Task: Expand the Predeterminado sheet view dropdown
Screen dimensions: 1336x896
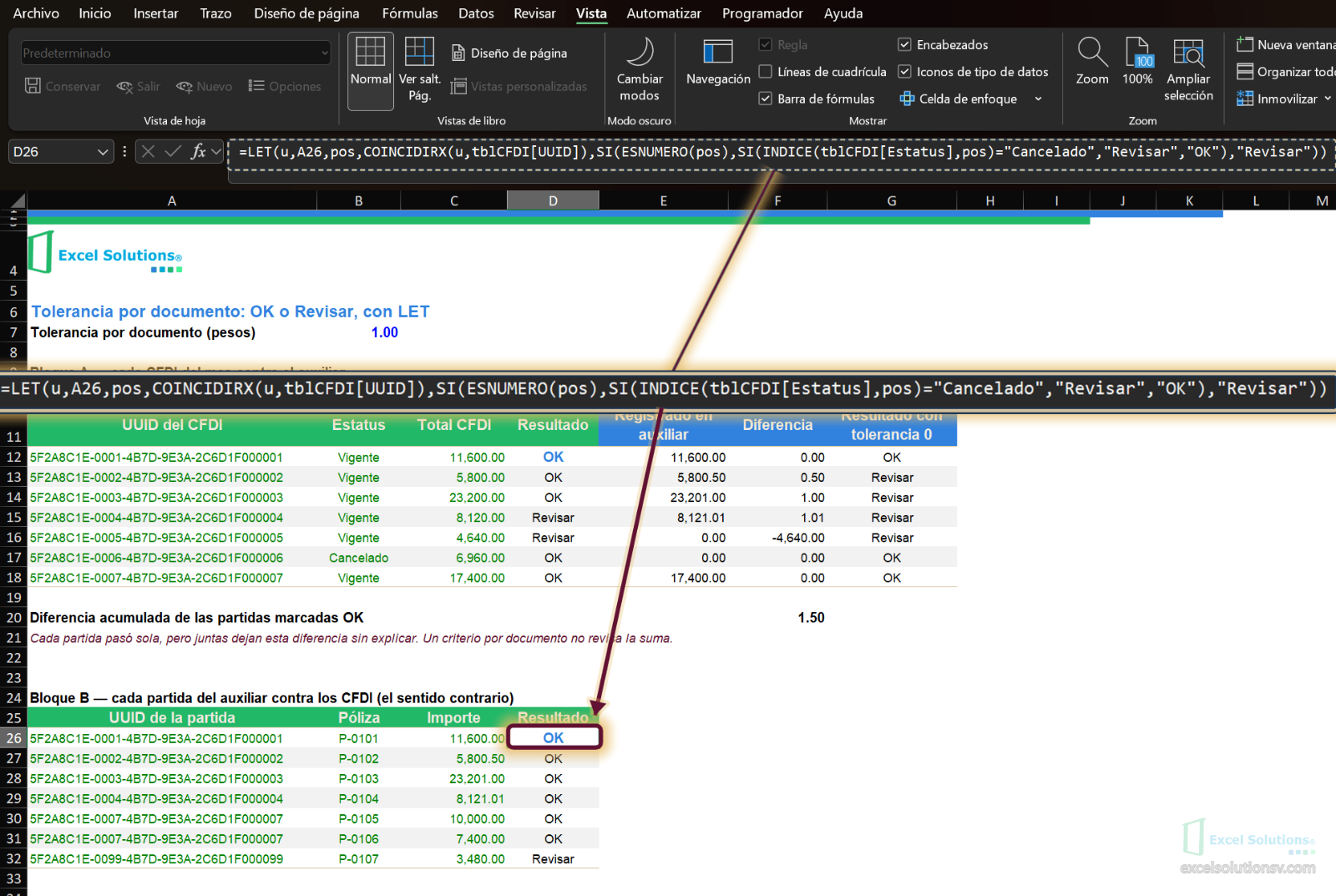Action: 325,53
